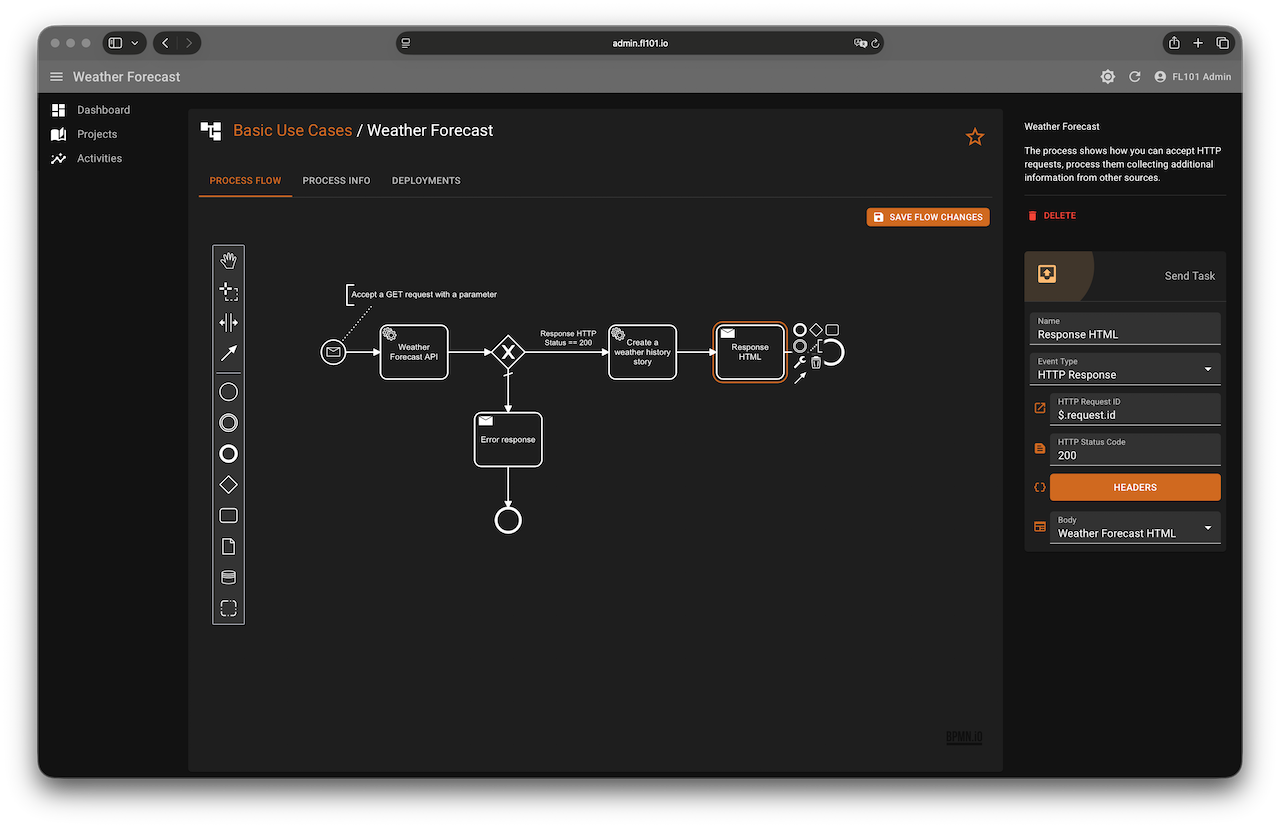The width and height of the screenshot is (1280, 828).
Task: Expand the Body dropdown showing Weather Forecast HTML
Action: click(x=1135, y=528)
